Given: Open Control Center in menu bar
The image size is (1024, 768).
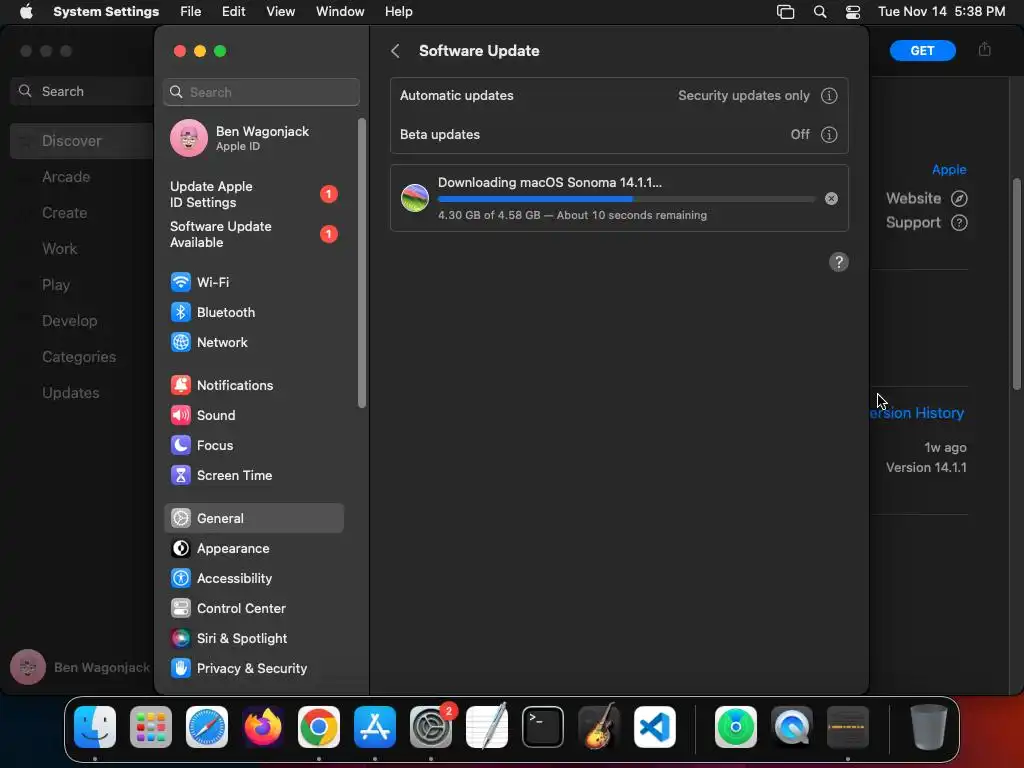Looking at the screenshot, I should tap(853, 12).
